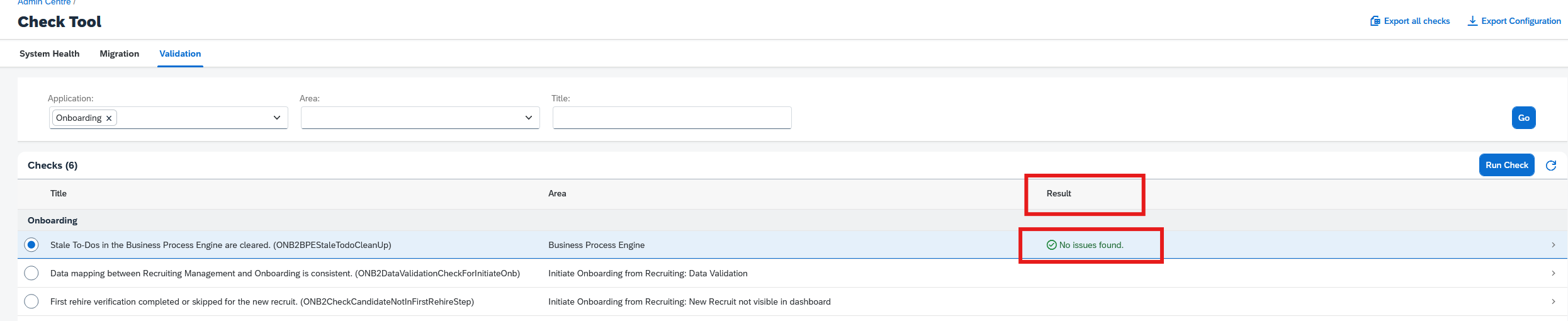Viewport: 1568px width, 321px height.
Task: Select the Data mapping check radio button
Action: click(31, 273)
